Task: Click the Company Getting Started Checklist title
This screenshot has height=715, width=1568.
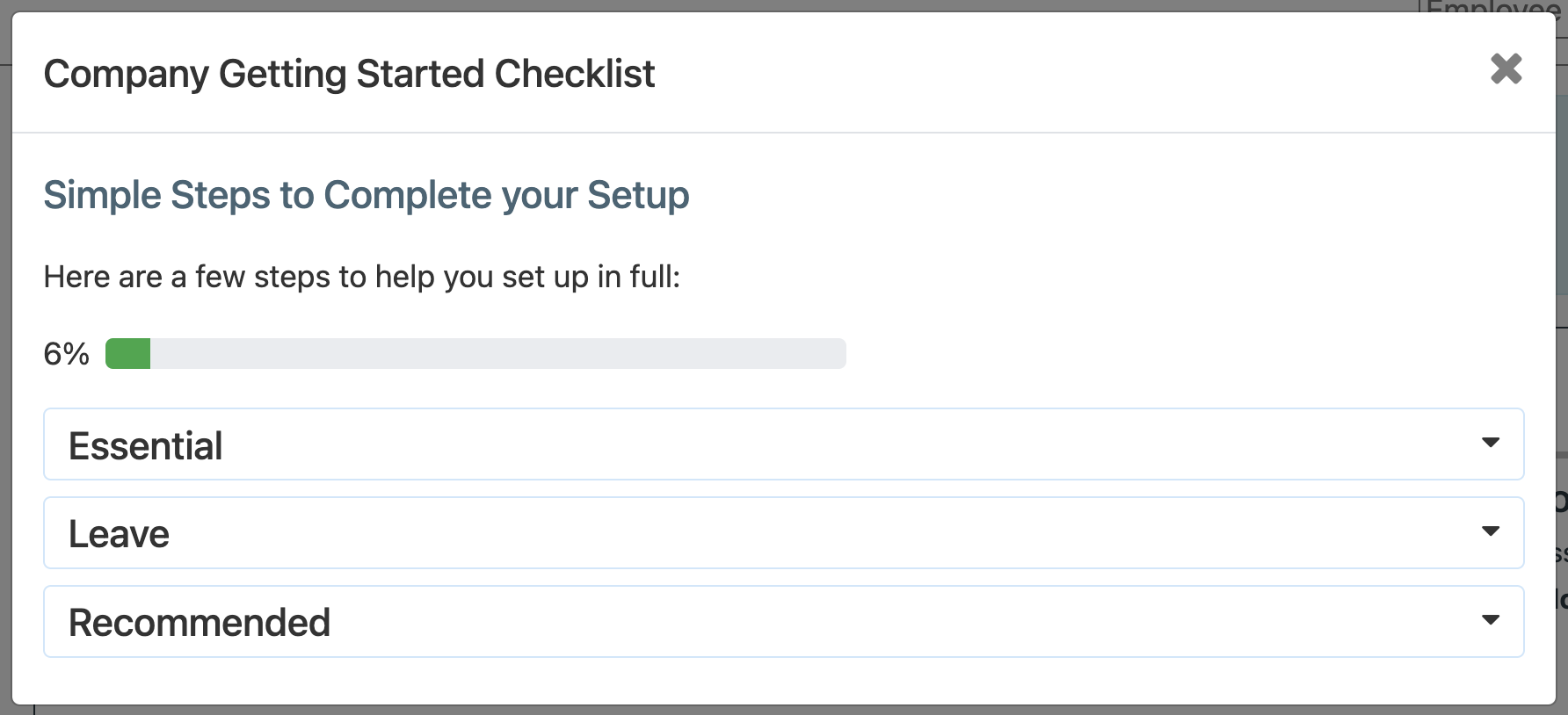Action: point(349,74)
